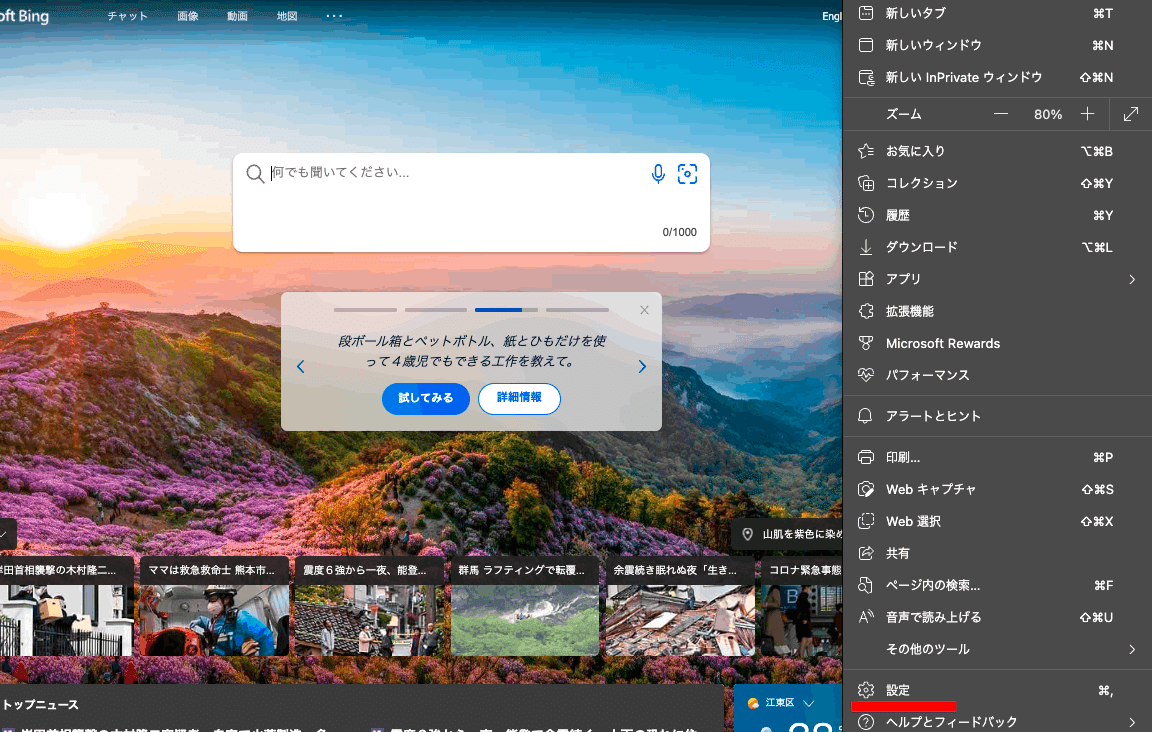1152x732 pixels.
Task: Enter full screen with zoom expand icon
Action: click(1131, 114)
